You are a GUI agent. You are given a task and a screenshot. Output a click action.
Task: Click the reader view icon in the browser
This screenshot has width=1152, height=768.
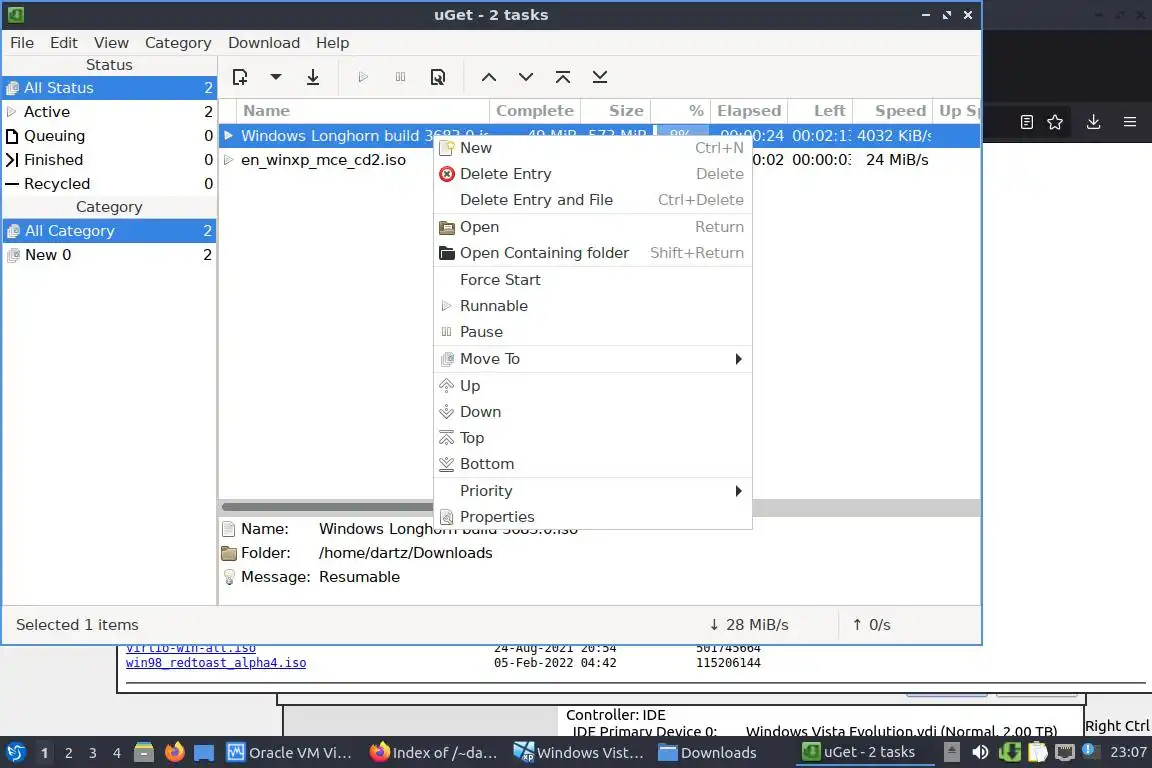(1027, 122)
